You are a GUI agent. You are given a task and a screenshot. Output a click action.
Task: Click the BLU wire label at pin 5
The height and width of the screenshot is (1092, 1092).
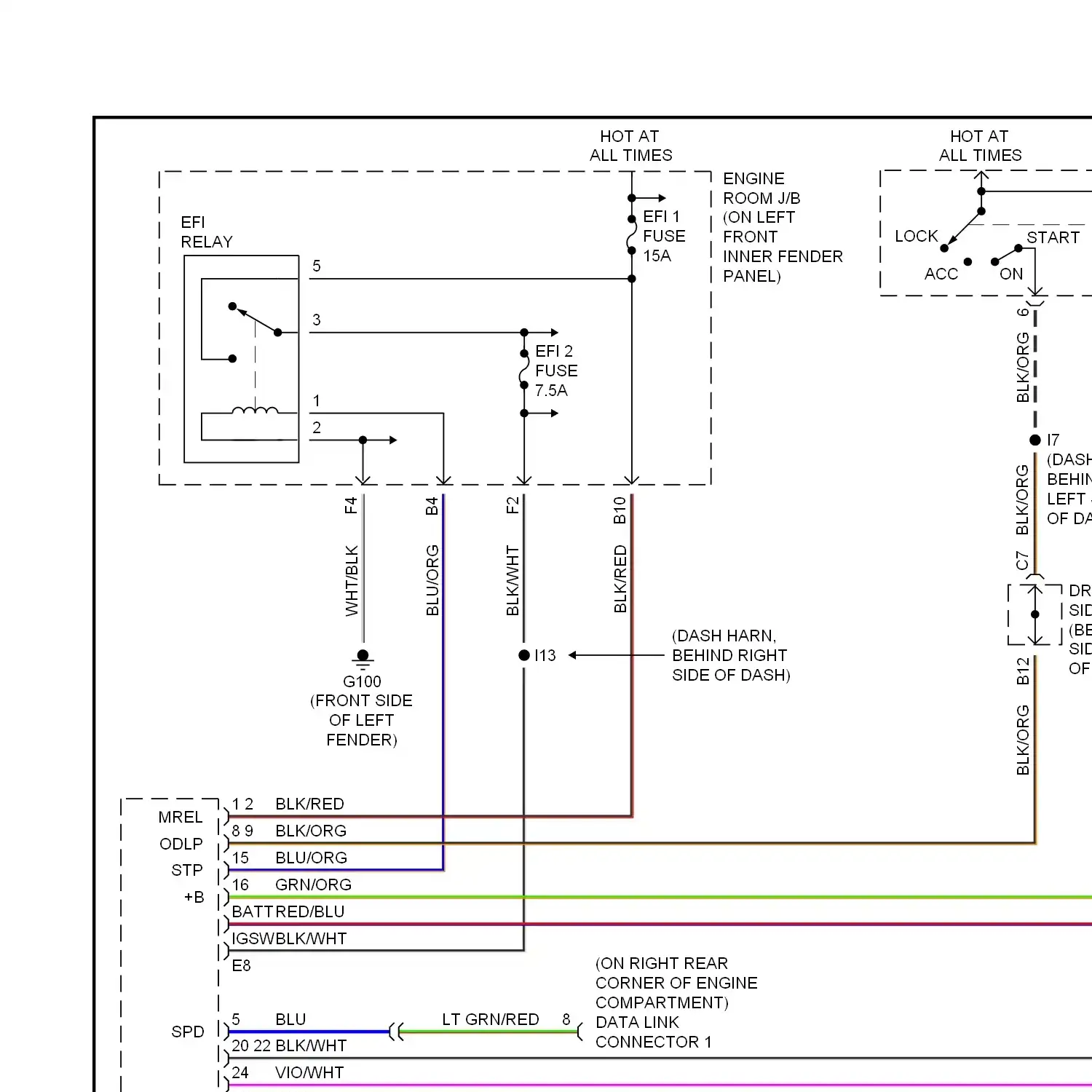[290, 1019]
